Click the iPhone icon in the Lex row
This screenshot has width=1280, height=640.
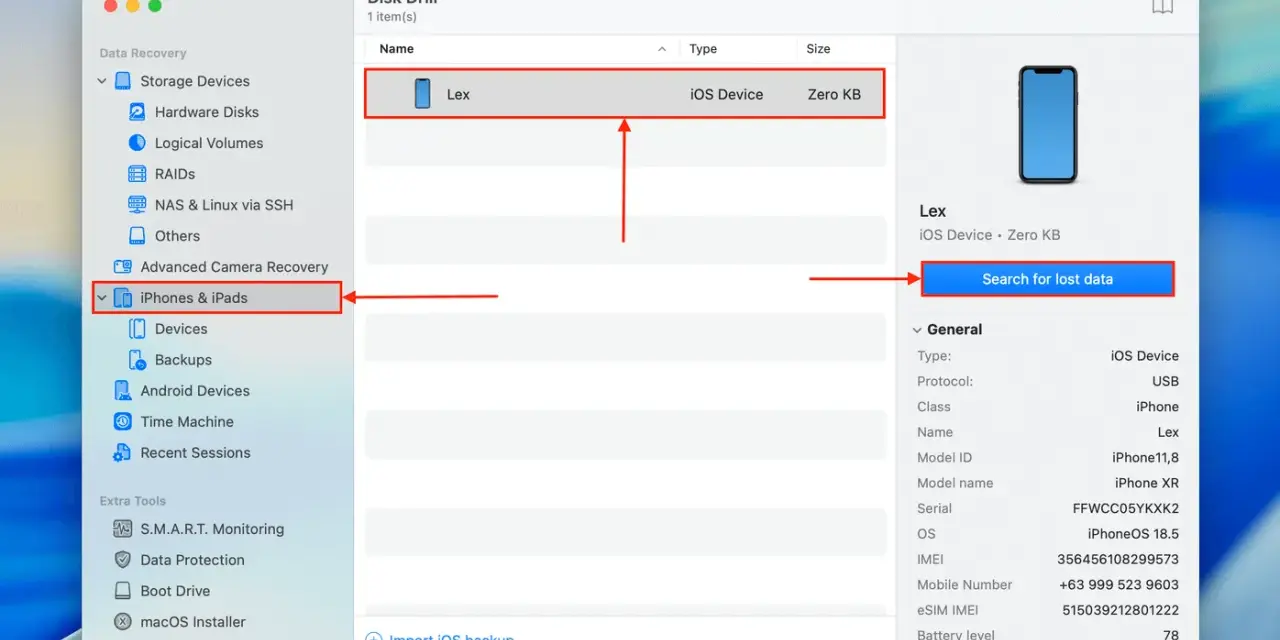pos(422,94)
